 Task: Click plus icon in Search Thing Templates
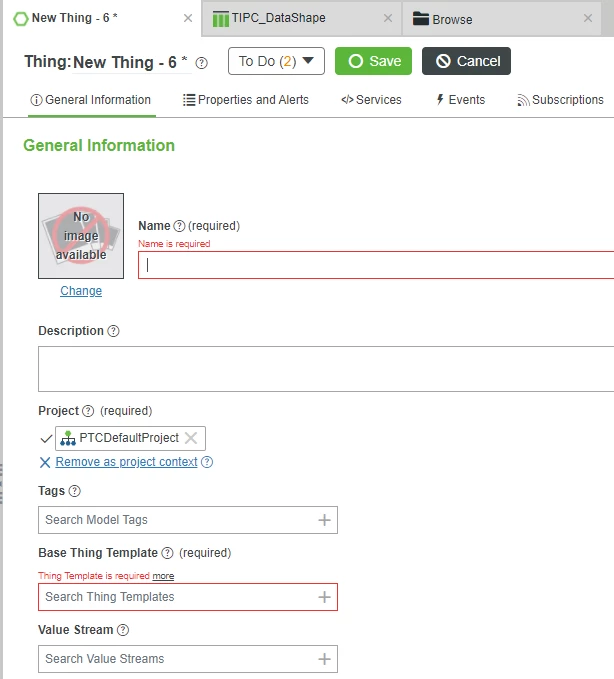(324, 597)
